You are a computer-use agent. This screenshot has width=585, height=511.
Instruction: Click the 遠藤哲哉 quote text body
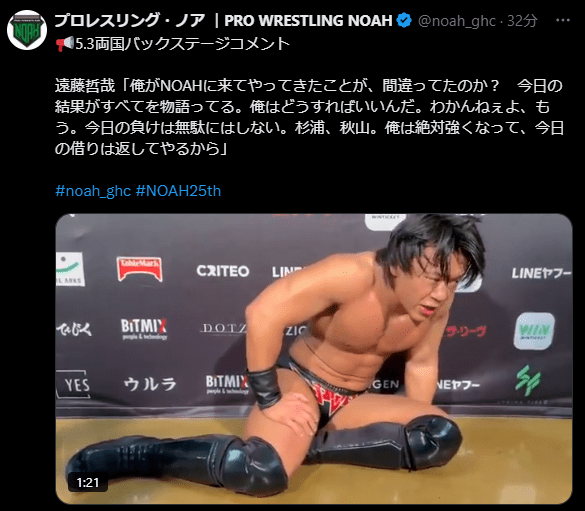(x=309, y=117)
